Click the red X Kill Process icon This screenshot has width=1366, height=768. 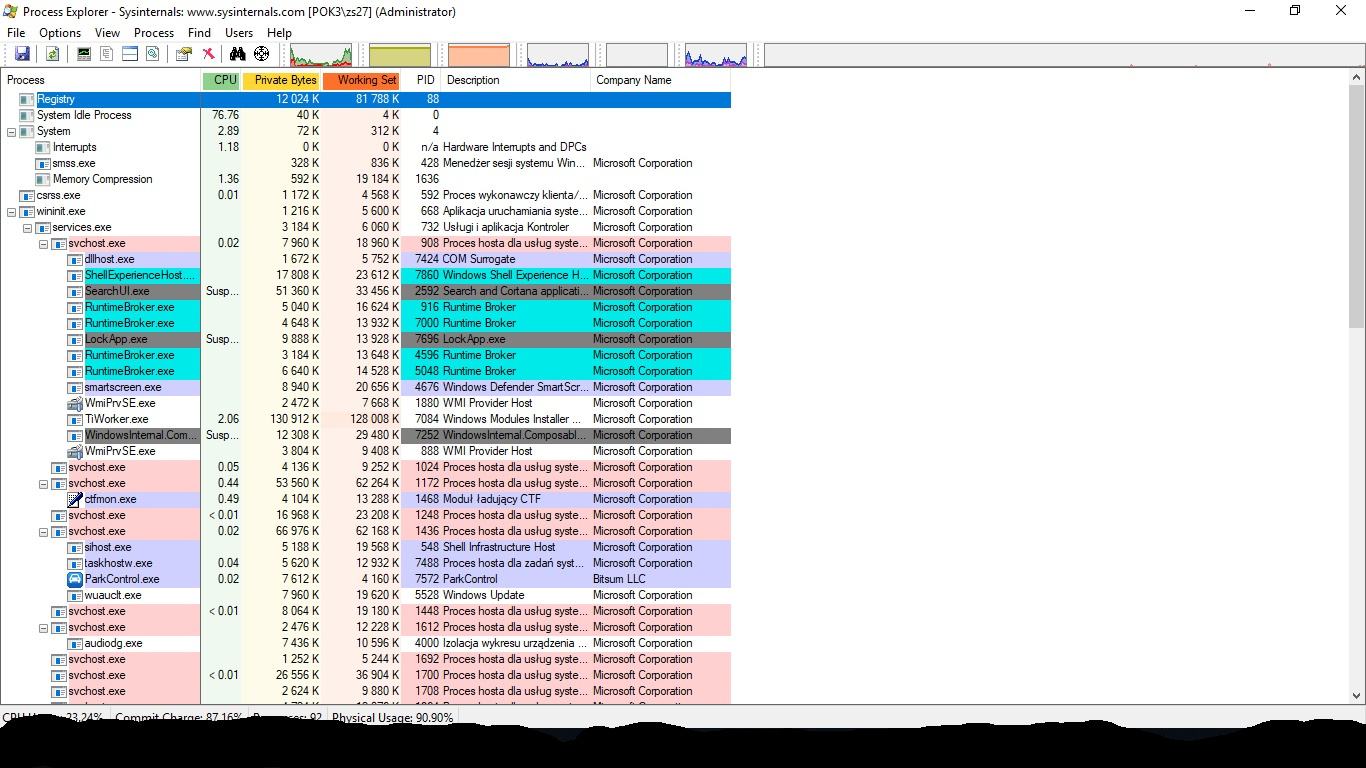(x=208, y=54)
